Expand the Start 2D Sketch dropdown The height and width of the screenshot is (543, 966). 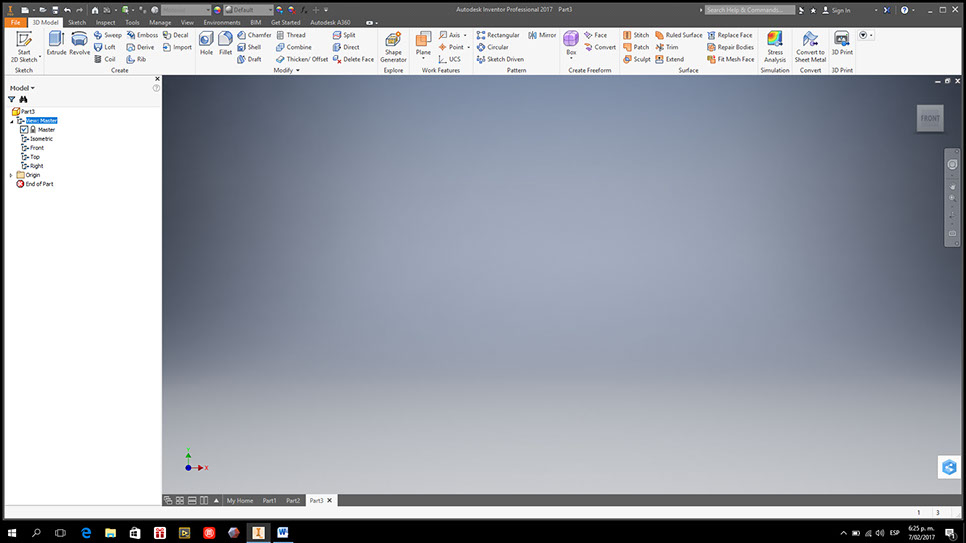40,57
